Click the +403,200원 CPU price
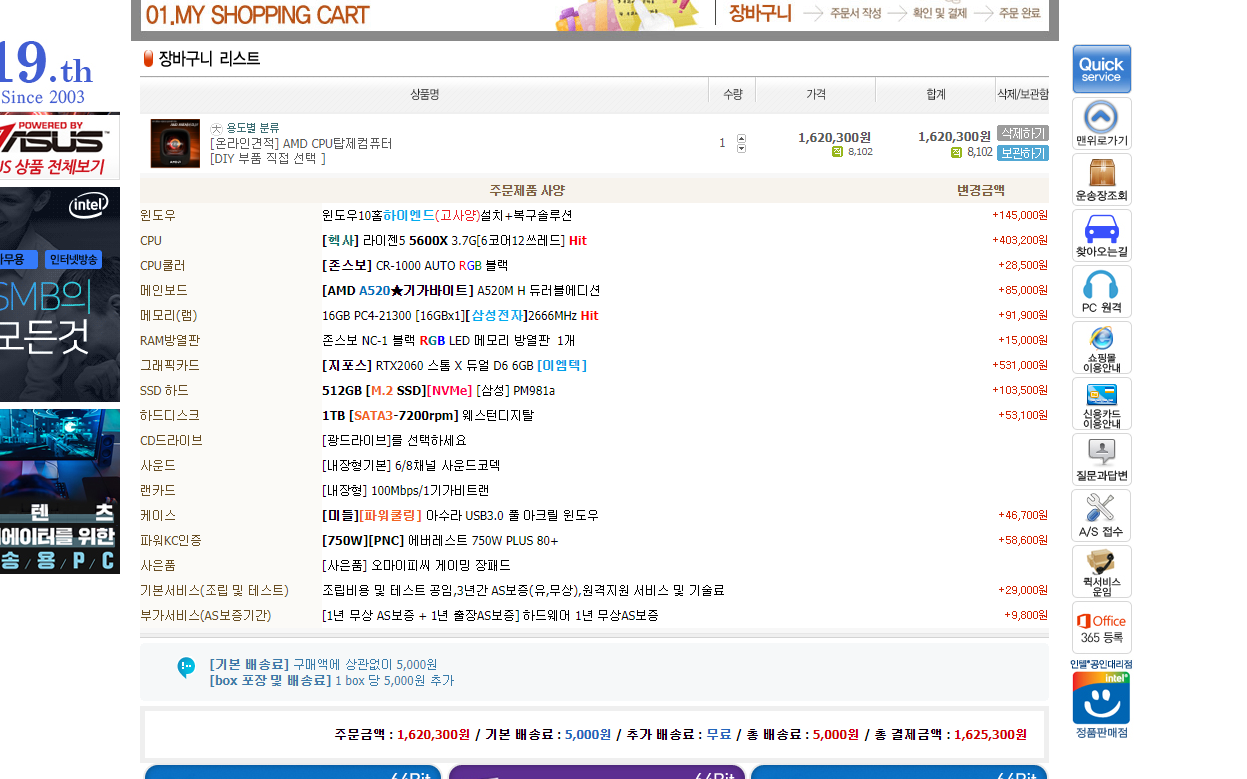Viewport: 1247px width, 779px height. [x=1020, y=240]
